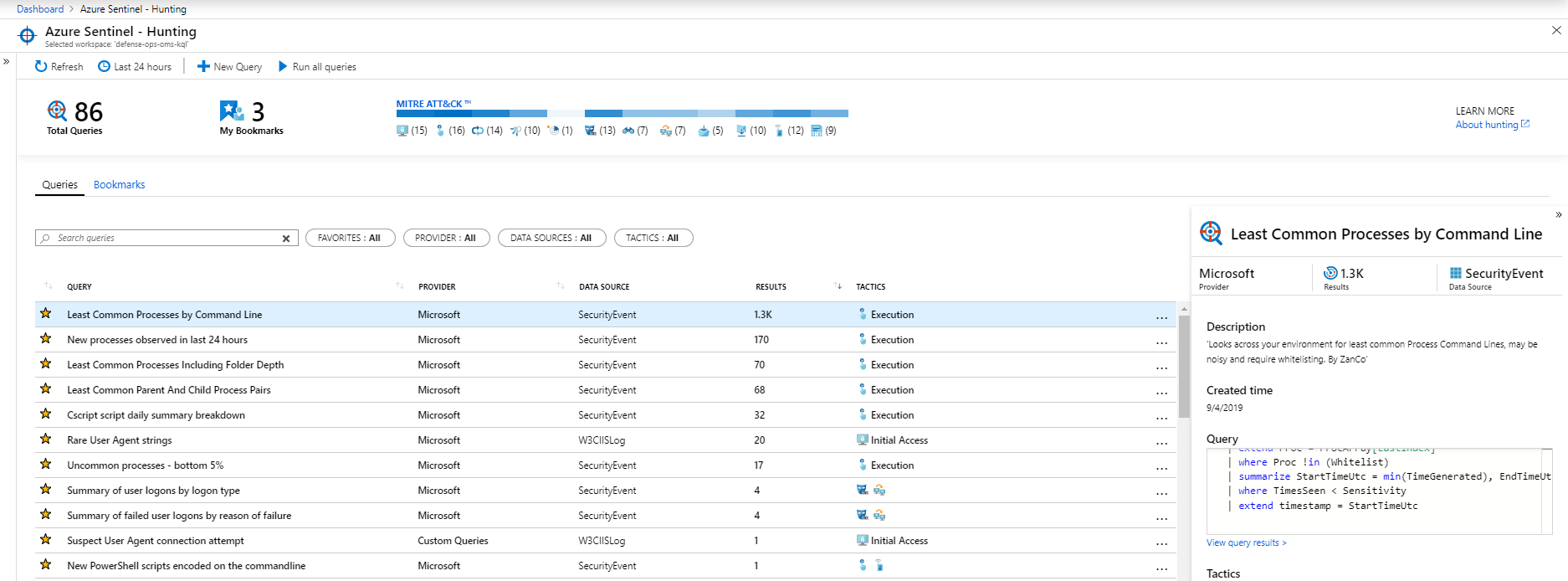Click the Custom Queries provider cell
Viewport: 1568px width, 581px height.
tap(453, 541)
